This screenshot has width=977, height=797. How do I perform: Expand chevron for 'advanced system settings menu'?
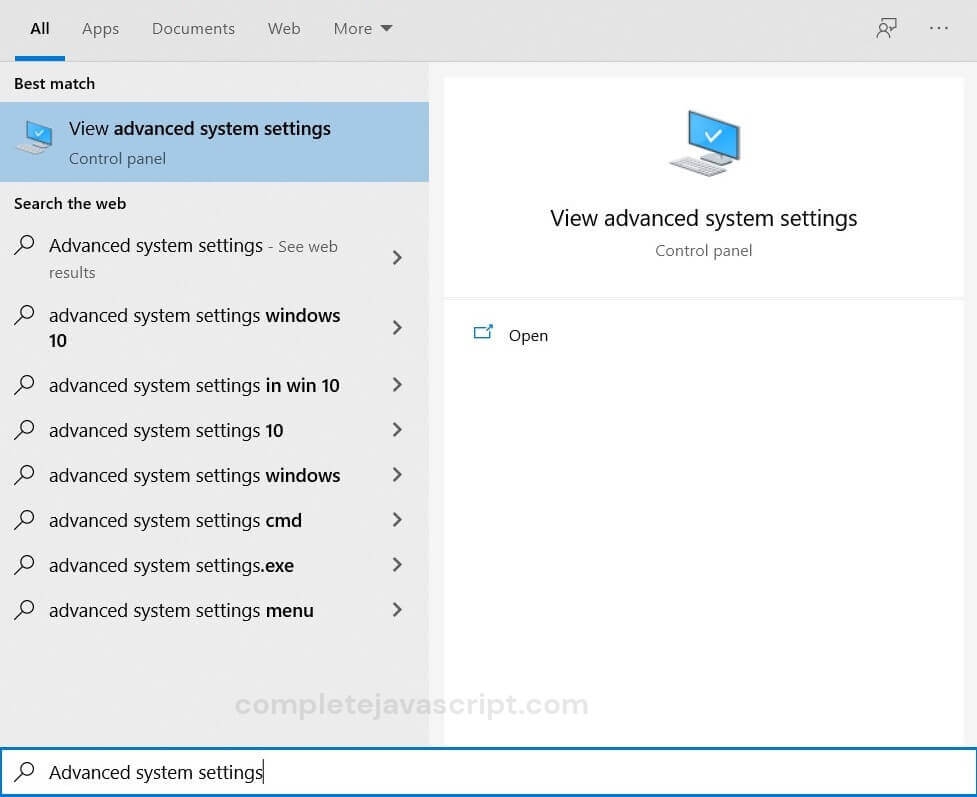coord(397,609)
